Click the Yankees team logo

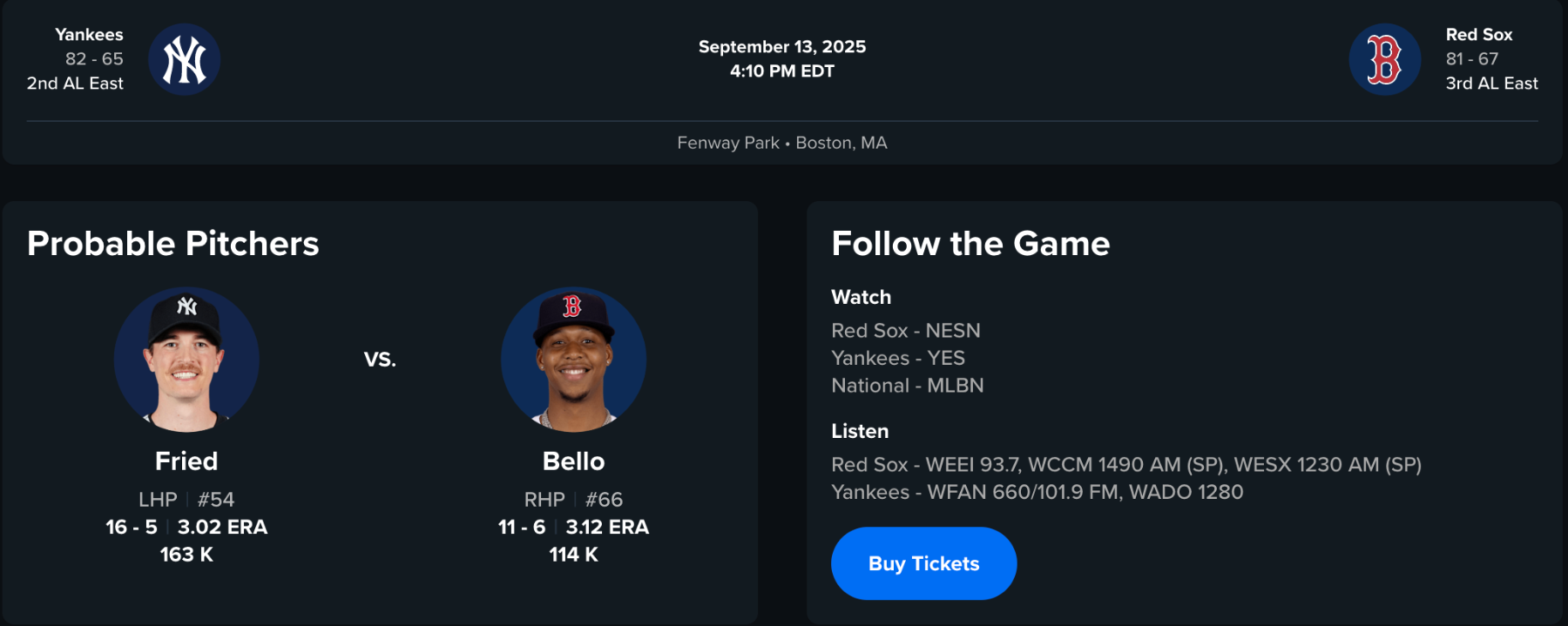184,59
